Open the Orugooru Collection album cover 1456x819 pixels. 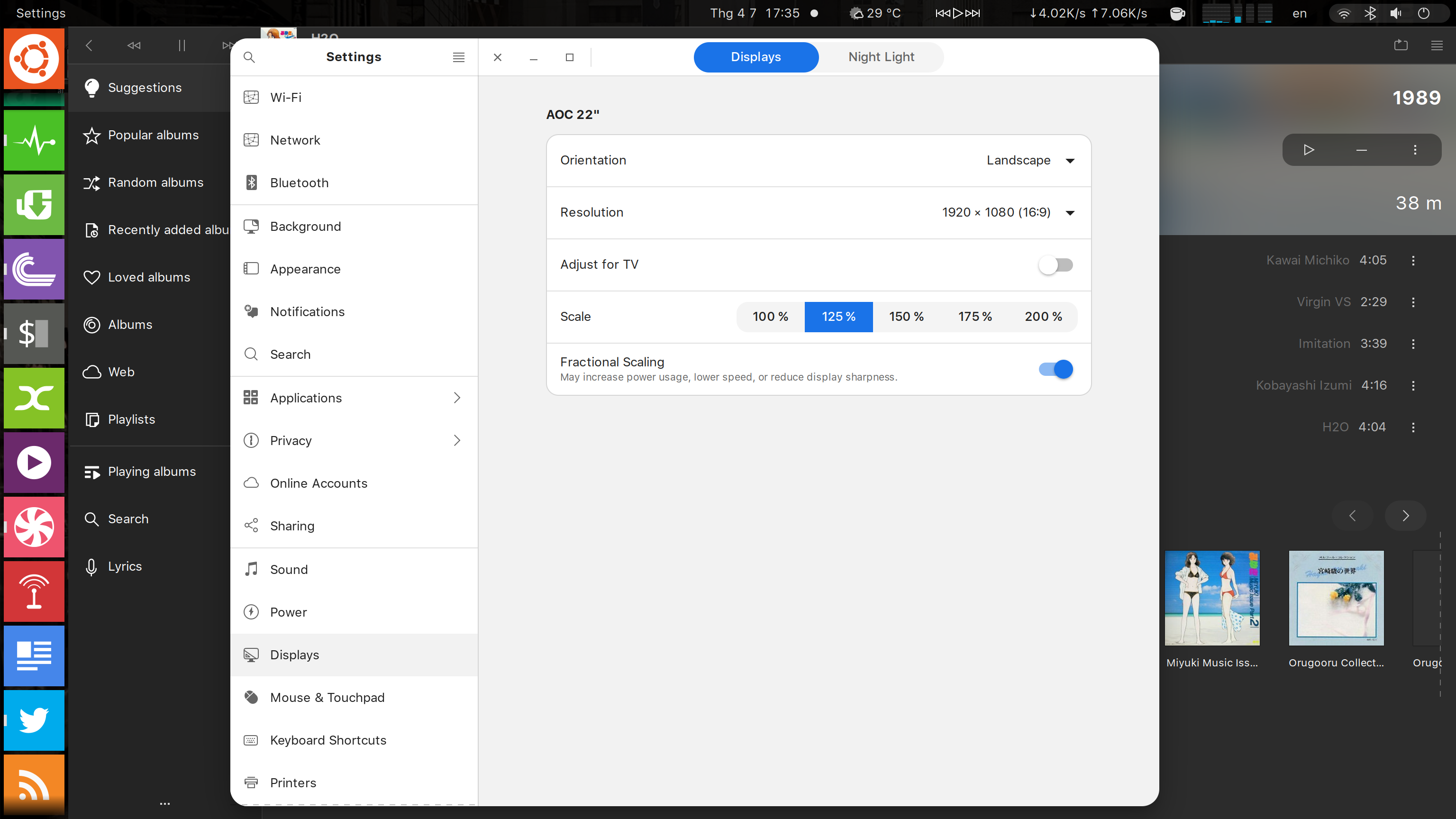pos(1336,598)
